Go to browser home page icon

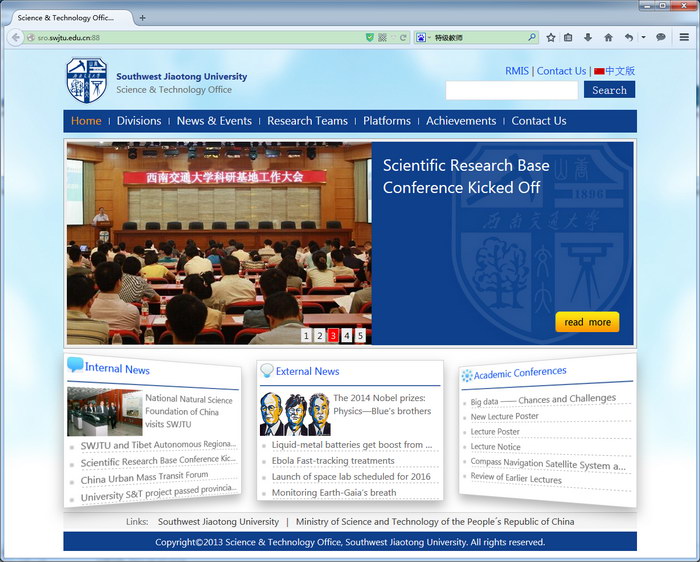pyautogui.click(x=608, y=37)
